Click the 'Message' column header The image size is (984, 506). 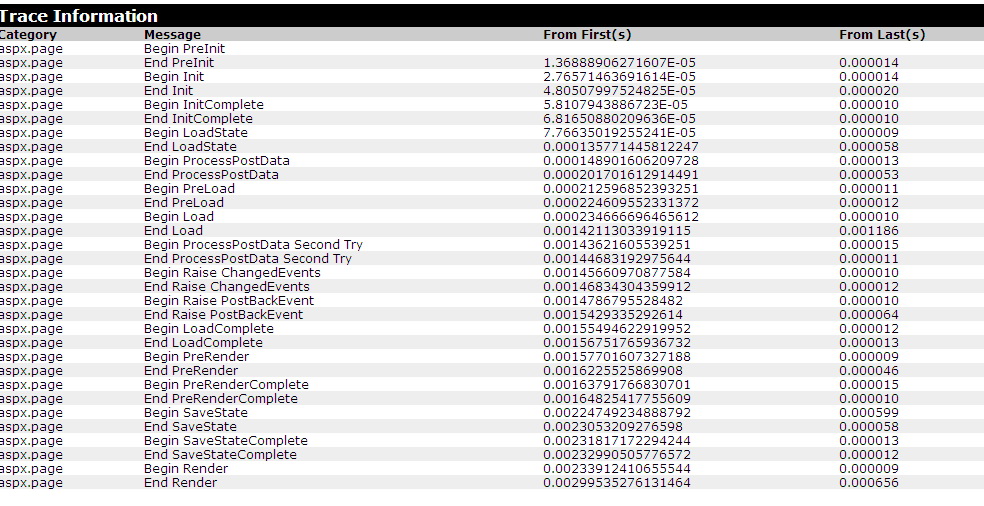(x=173, y=35)
